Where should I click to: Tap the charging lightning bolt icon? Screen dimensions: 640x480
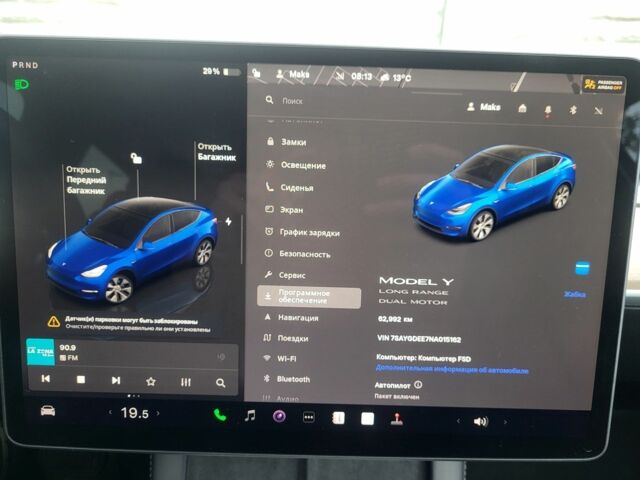tap(229, 221)
